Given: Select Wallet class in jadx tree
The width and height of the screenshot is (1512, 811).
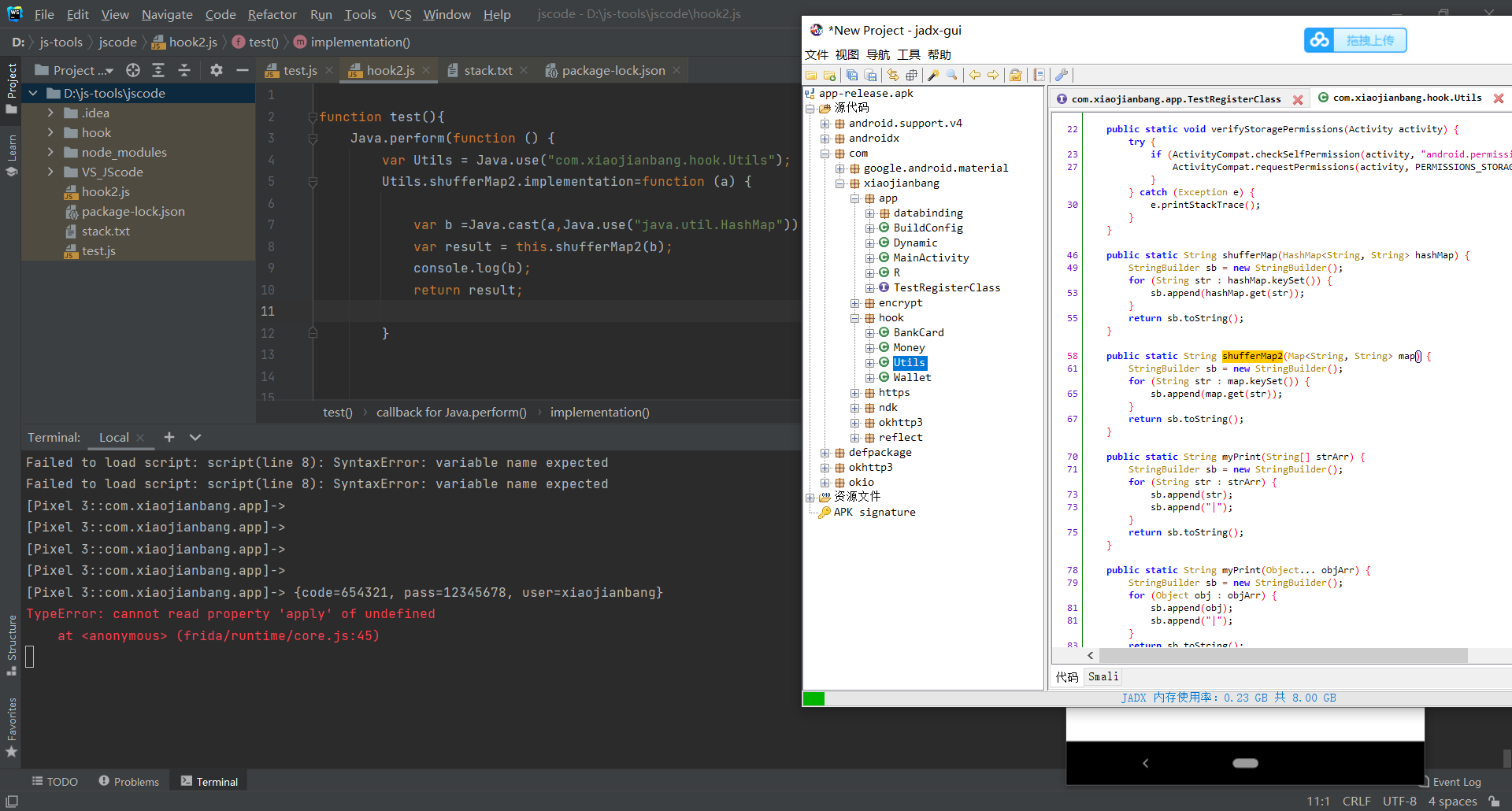Looking at the screenshot, I should [x=912, y=377].
